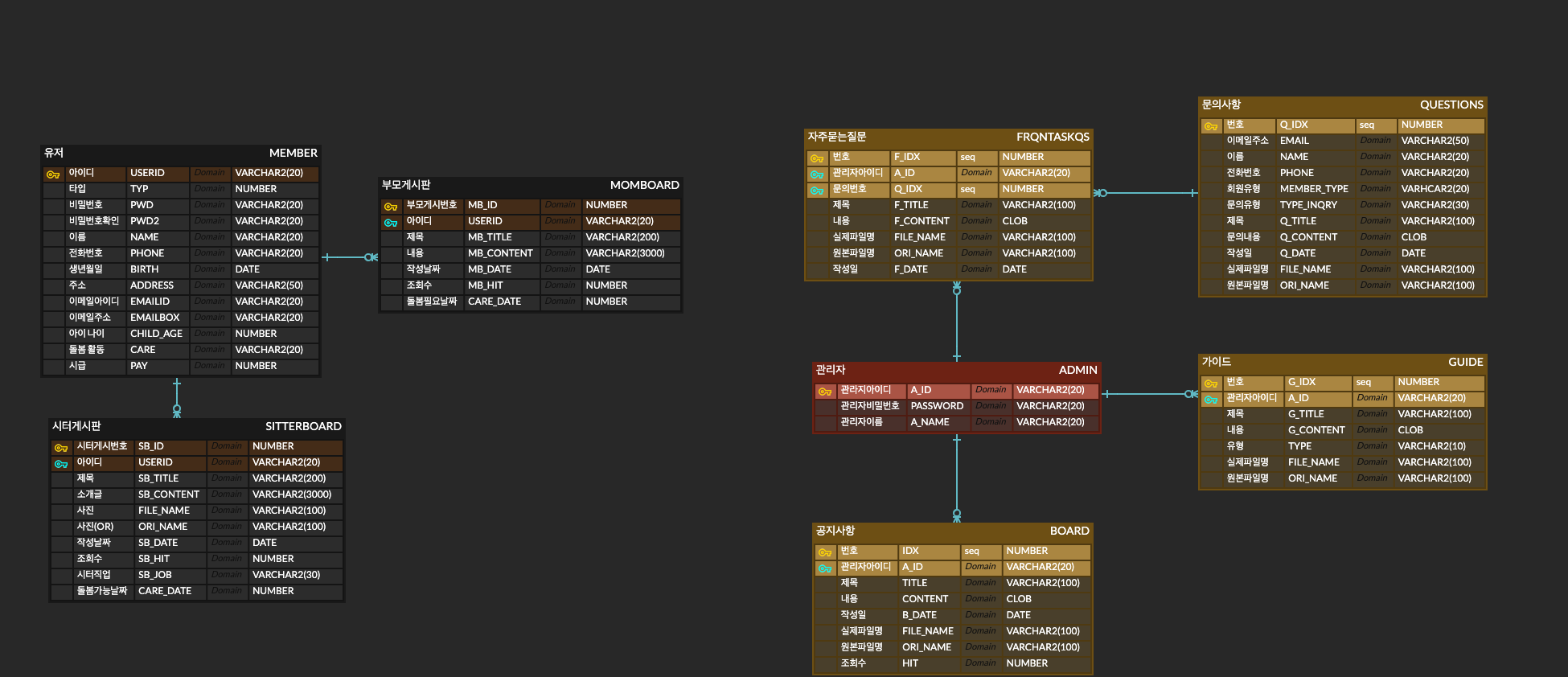Viewport: 1568px width, 677px height.
Task: Select the GUIDE table title
Action: point(1465,362)
